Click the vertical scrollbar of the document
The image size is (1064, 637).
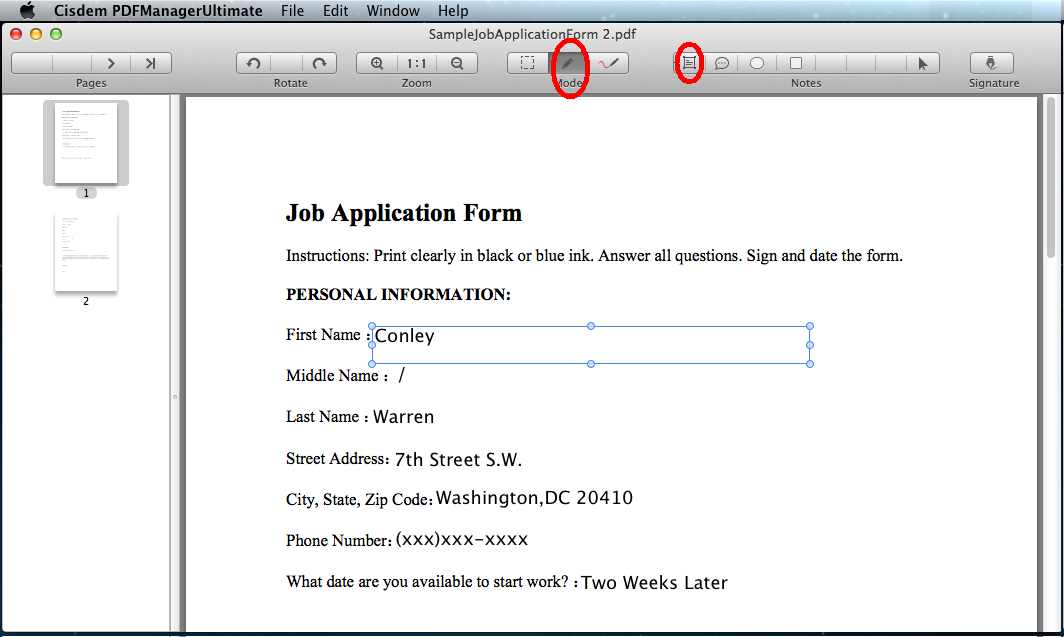coord(1050,178)
